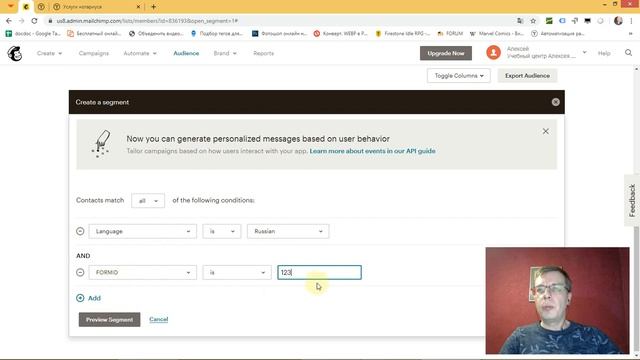This screenshot has width=640, height=360.
Task: Reload the page
Action: tap(34, 21)
